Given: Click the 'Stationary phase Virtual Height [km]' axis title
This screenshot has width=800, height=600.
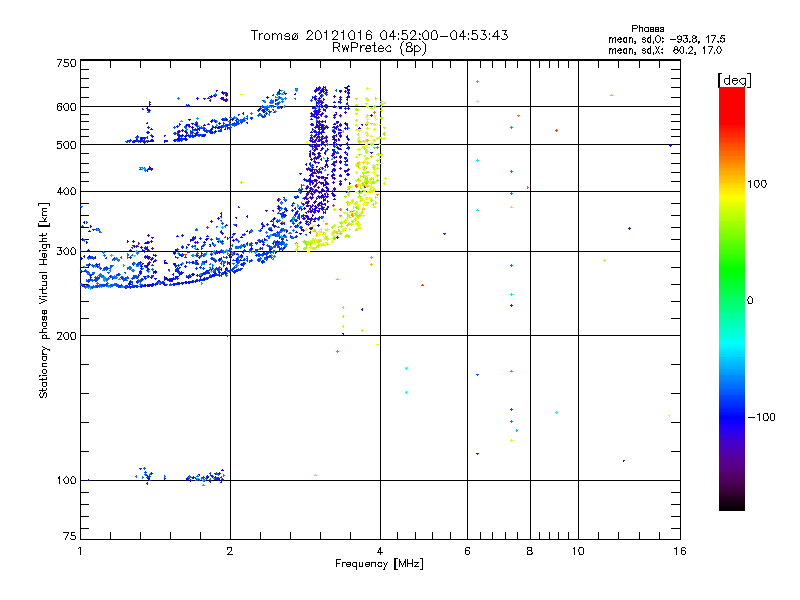Looking at the screenshot, I should (x=44, y=300).
